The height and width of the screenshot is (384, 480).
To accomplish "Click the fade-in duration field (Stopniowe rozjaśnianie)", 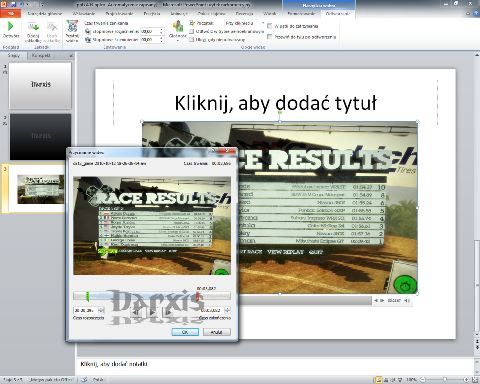I will 150,31.
